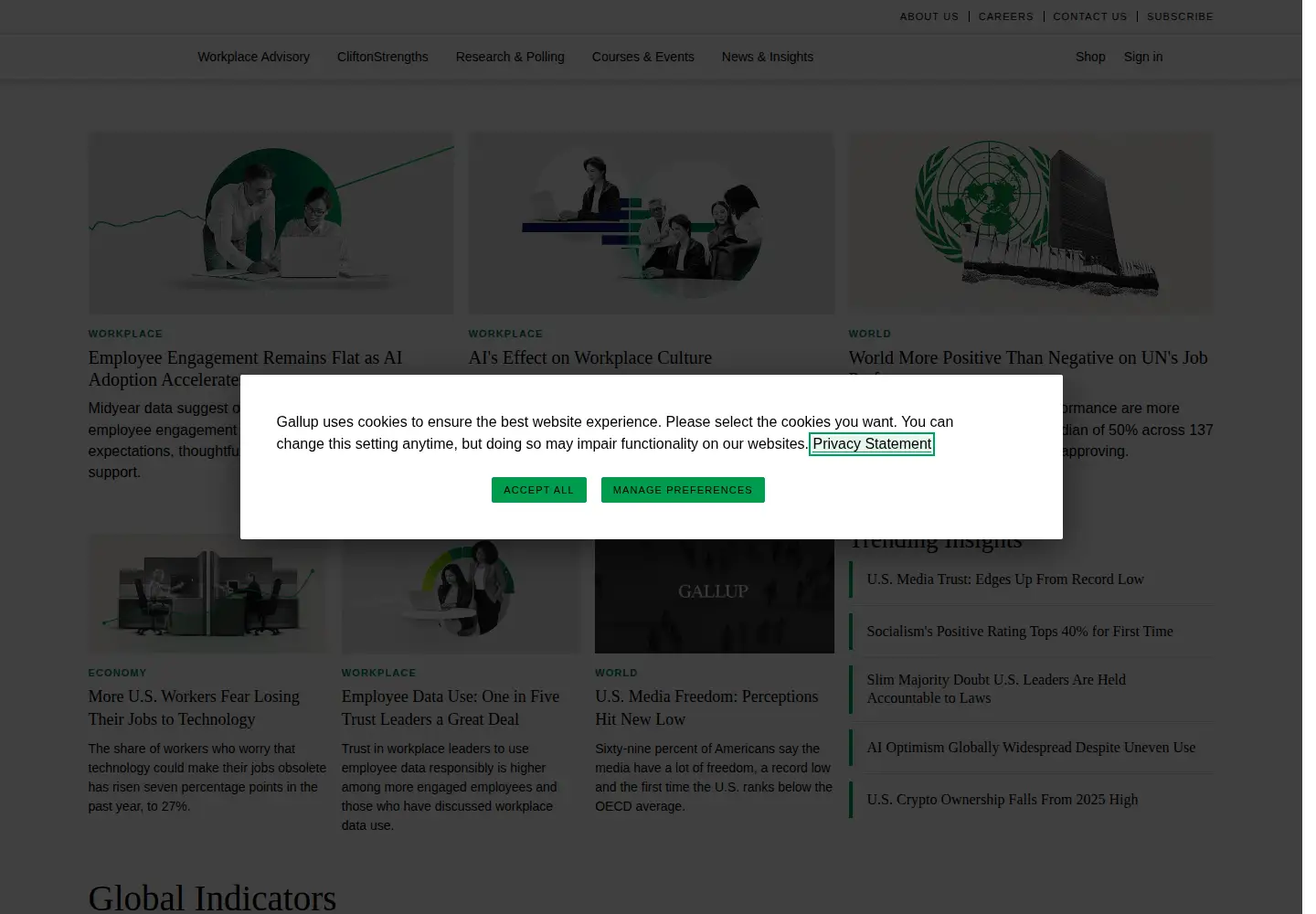This screenshot has height=914, width=1316.
Task: Open the News & Insights menu
Action: click(x=767, y=57)
